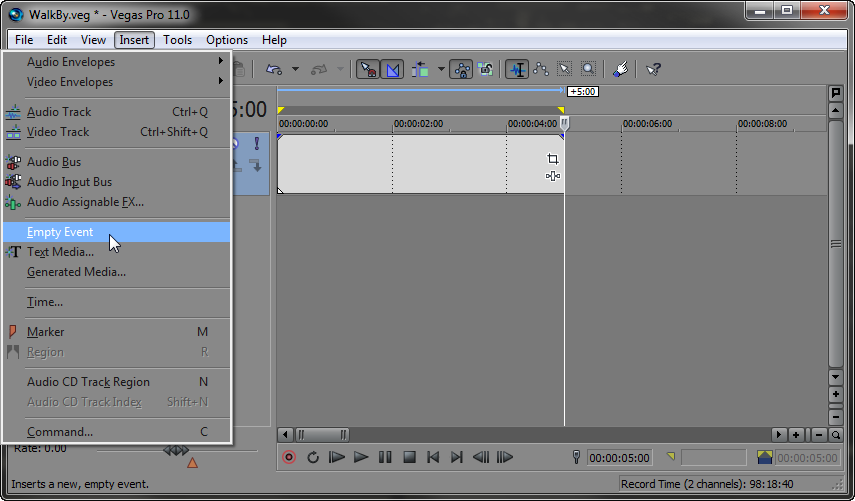
Task: Expand the Audio Envelopes submenu
Action: point(117,62)
